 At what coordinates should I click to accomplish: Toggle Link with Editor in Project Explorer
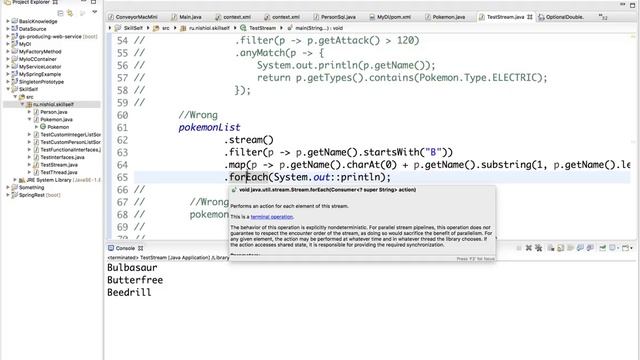tap(70, 13)
